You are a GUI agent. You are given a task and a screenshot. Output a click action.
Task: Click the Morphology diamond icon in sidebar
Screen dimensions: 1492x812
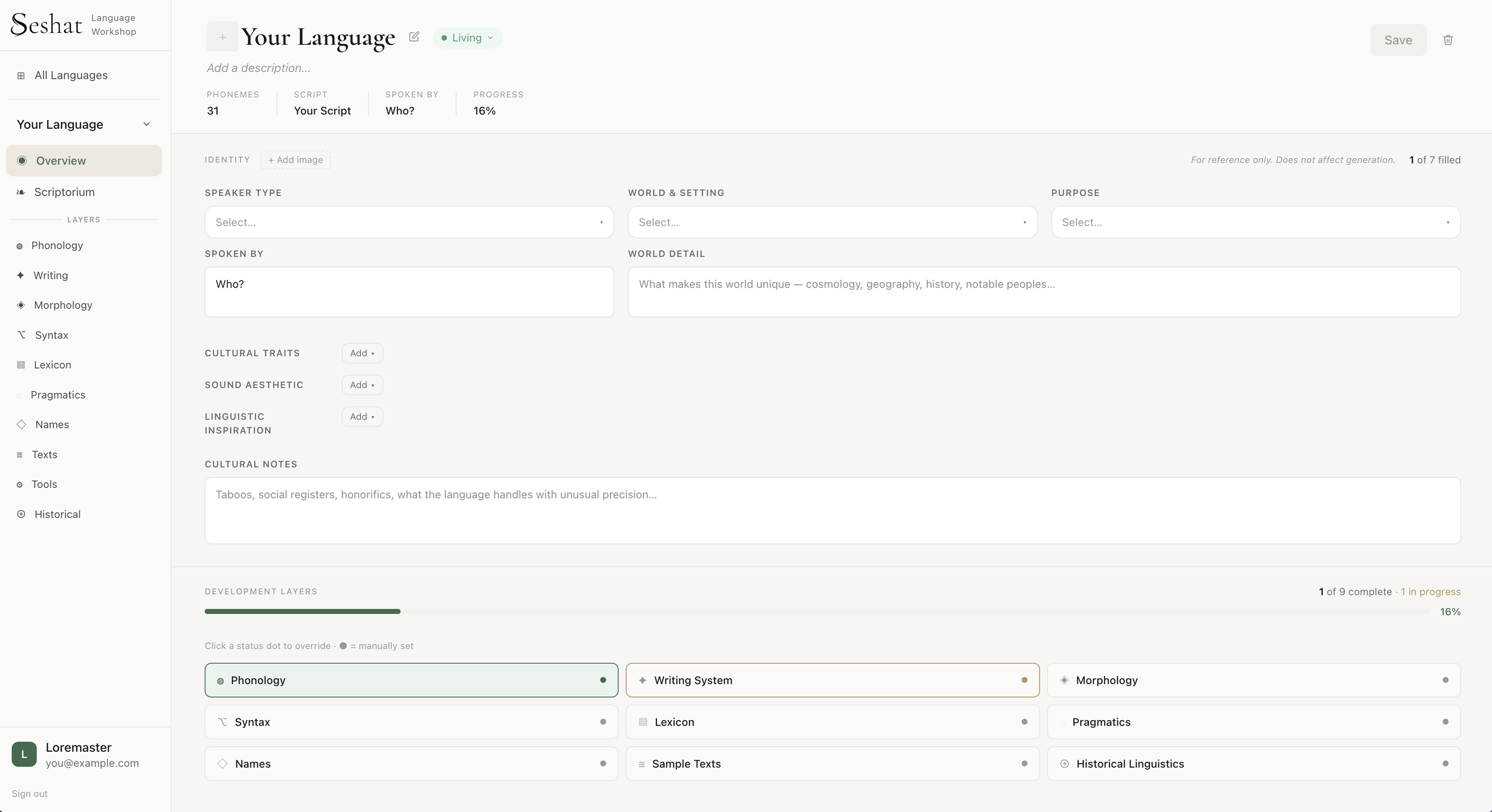tap(21, 305)
